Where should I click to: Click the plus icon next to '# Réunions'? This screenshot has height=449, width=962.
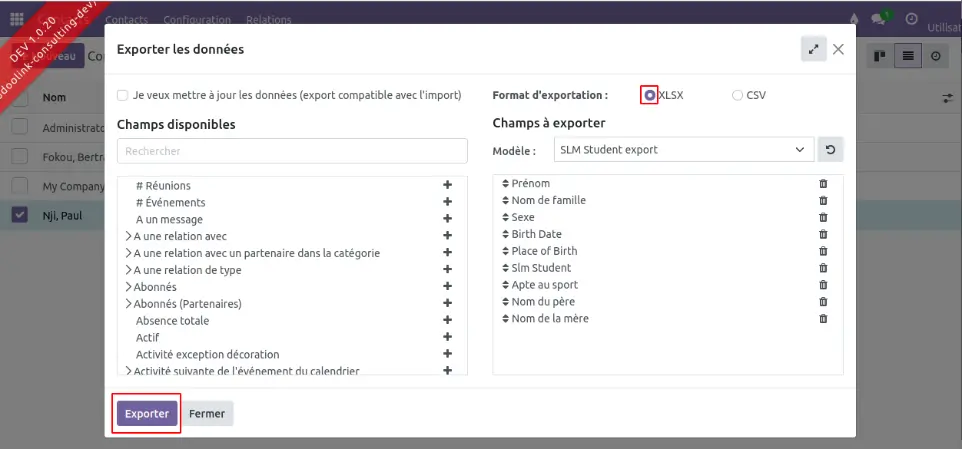(447, 185)
